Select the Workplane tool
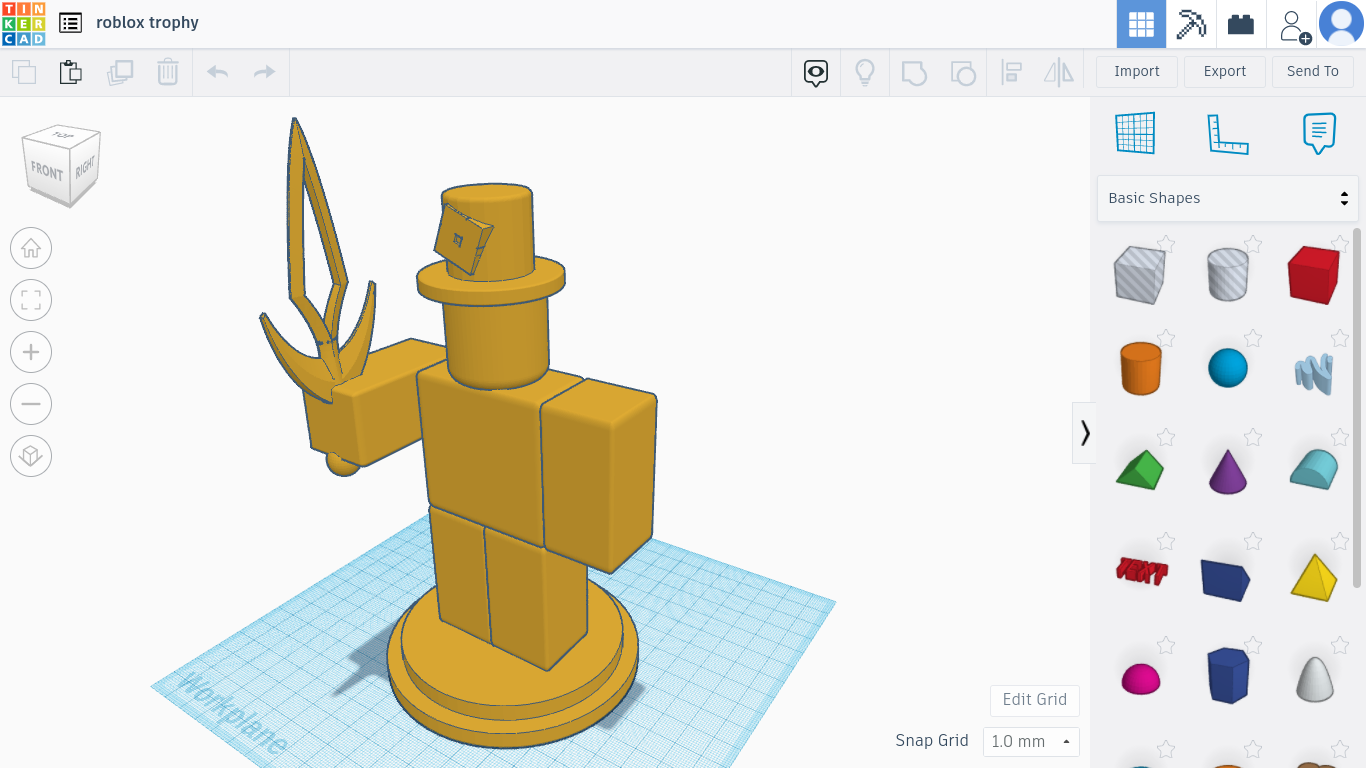The height and width of the screenshot is (768, 1366). 1135,133
